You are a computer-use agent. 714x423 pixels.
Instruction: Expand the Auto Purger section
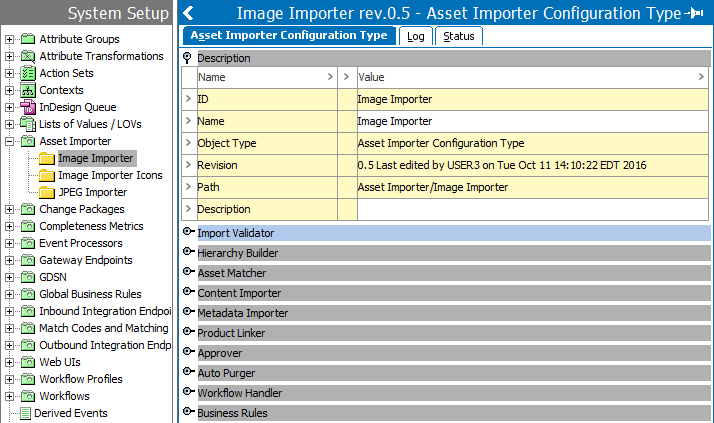click(188, 373)
